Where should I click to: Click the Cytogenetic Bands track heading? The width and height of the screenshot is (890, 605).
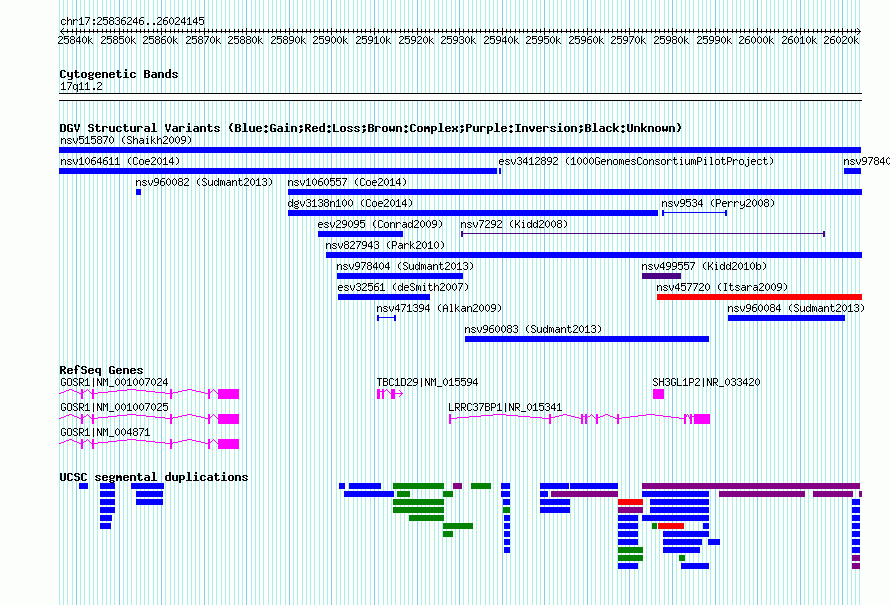(x=119, y=74)
